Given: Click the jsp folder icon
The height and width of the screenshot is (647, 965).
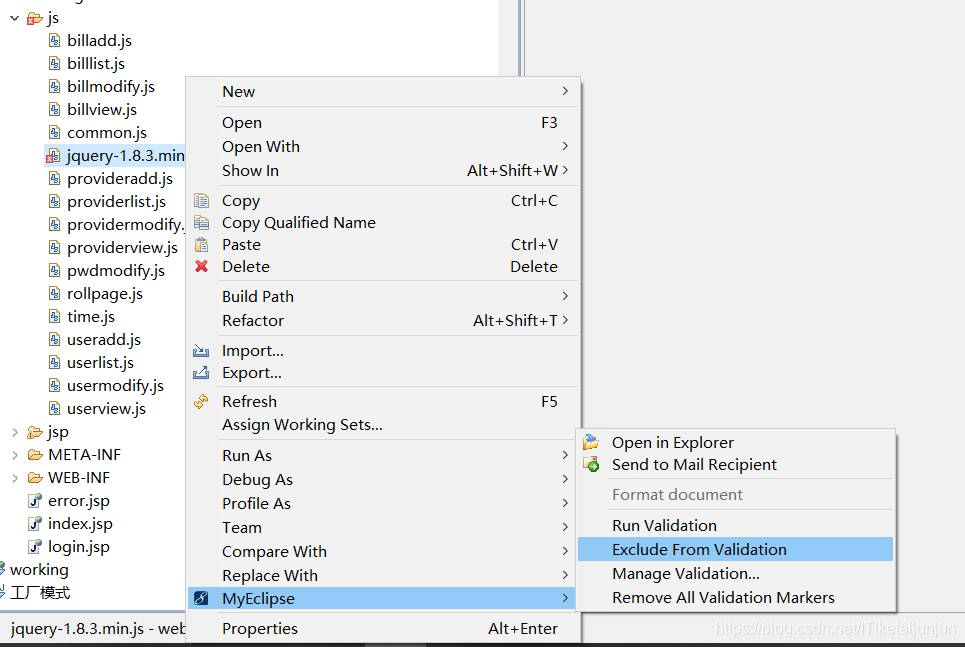Looking at the screenshot, I should pos(35,432).
